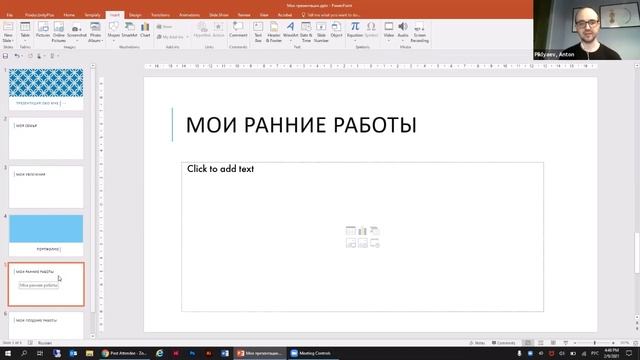Undo the last action
The image size is (640, 360).
[16, 56]
